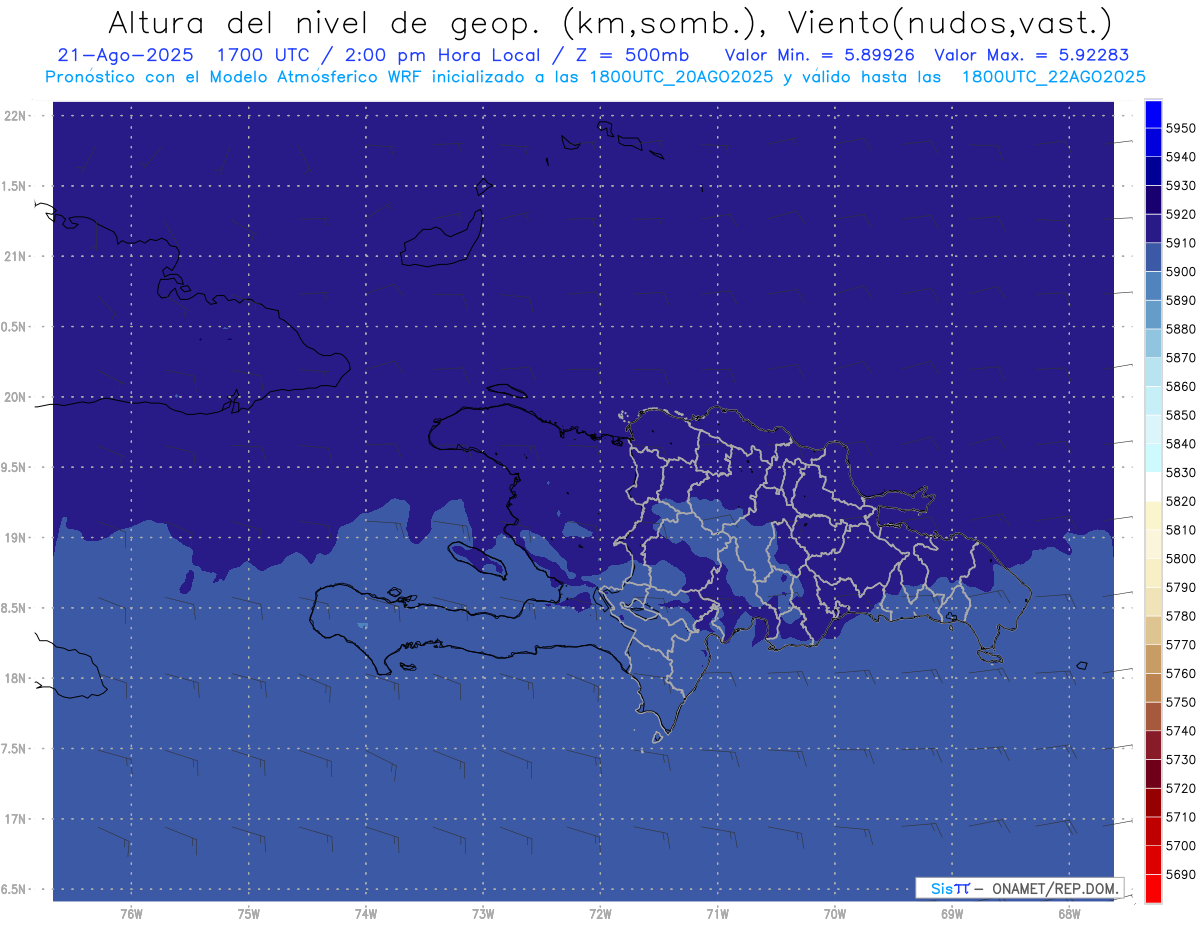The width and height of the screenshot is (1200, 927).
Task: Click the '5930' legend value
Action: click(x=1180, y=186)
